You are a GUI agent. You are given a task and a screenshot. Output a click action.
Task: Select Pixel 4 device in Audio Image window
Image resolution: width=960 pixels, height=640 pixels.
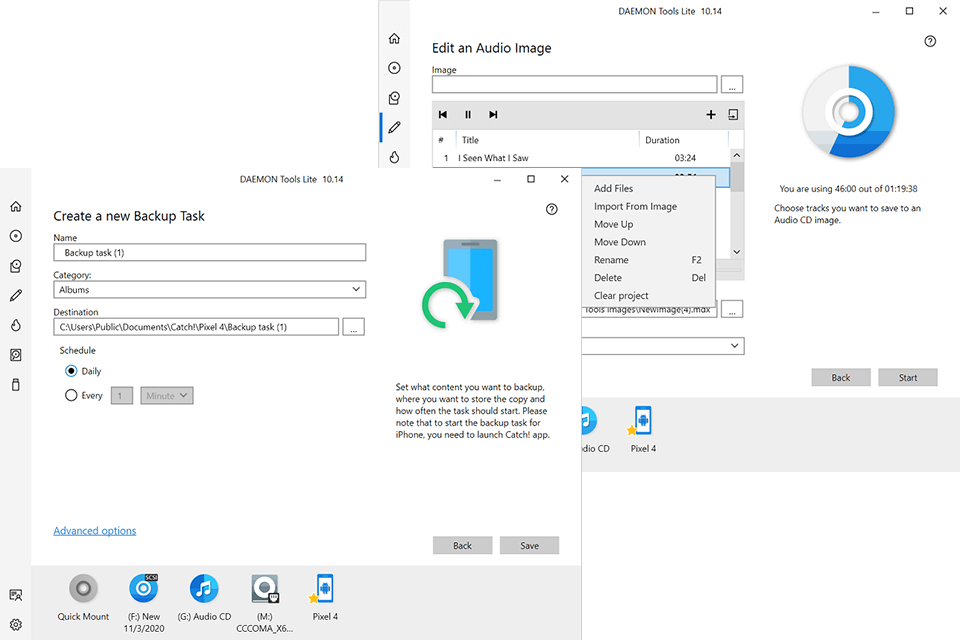pos(643,430)
